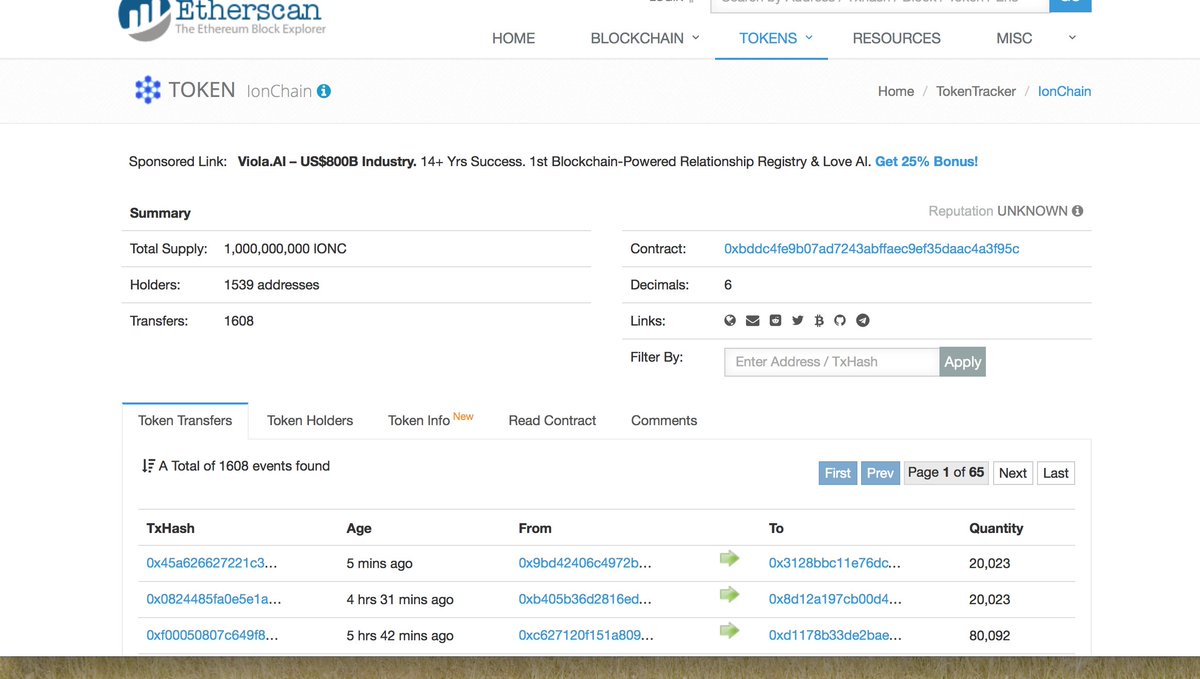The height and width of the screenshot is (679, 1200).
Task: Open transaction 0x45a626627221c3
Action: [x=212, y=563]
